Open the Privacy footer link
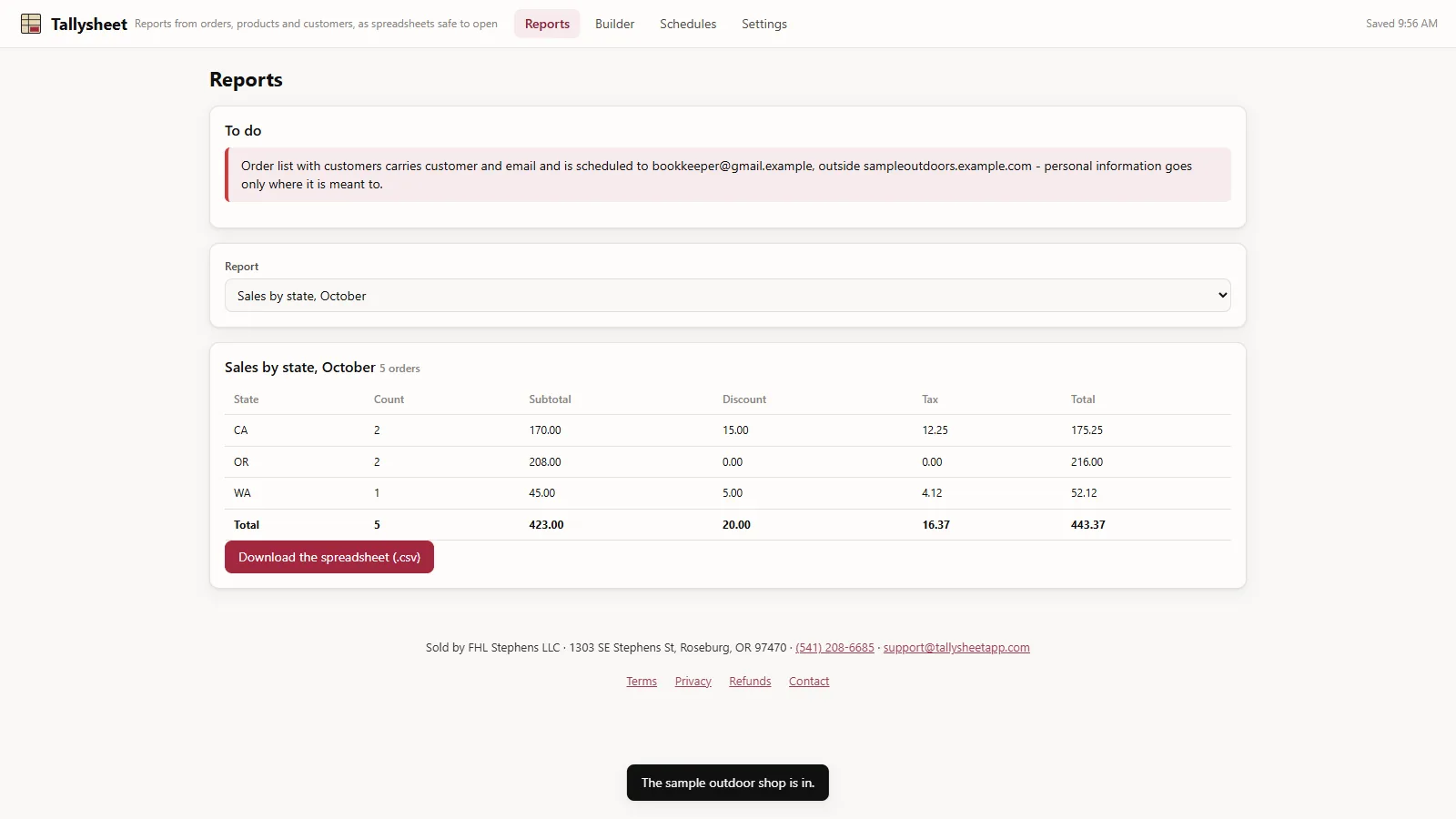Screen dimensions: 1456x819 point(693,682)
